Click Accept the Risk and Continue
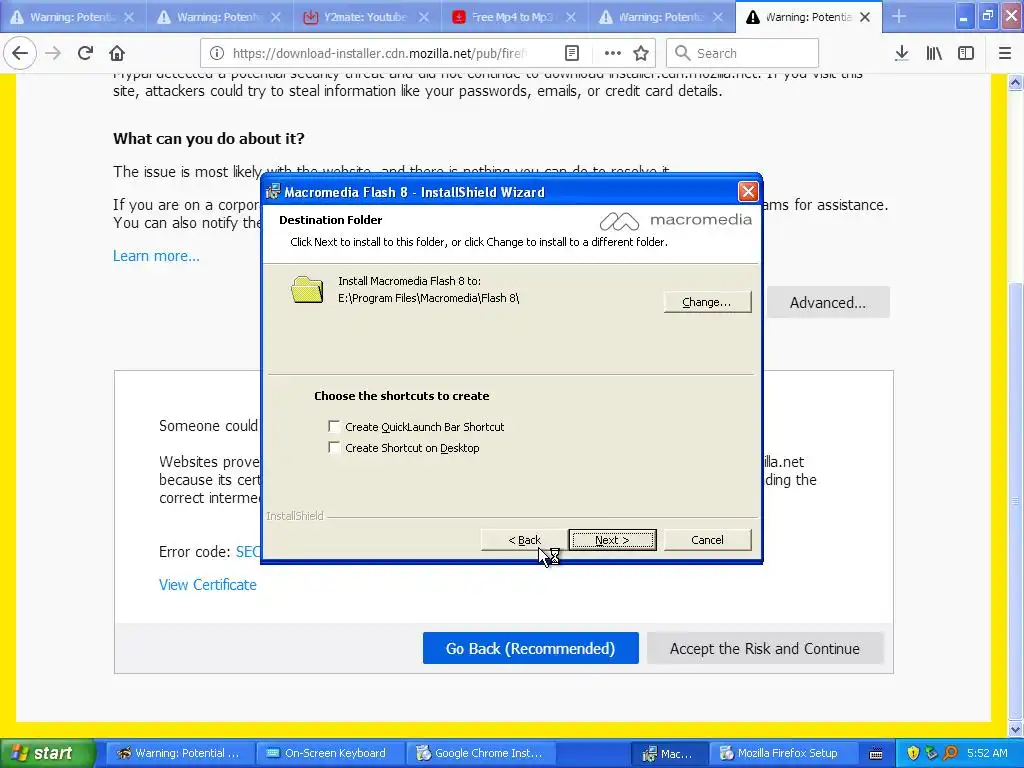 [765, 648]
